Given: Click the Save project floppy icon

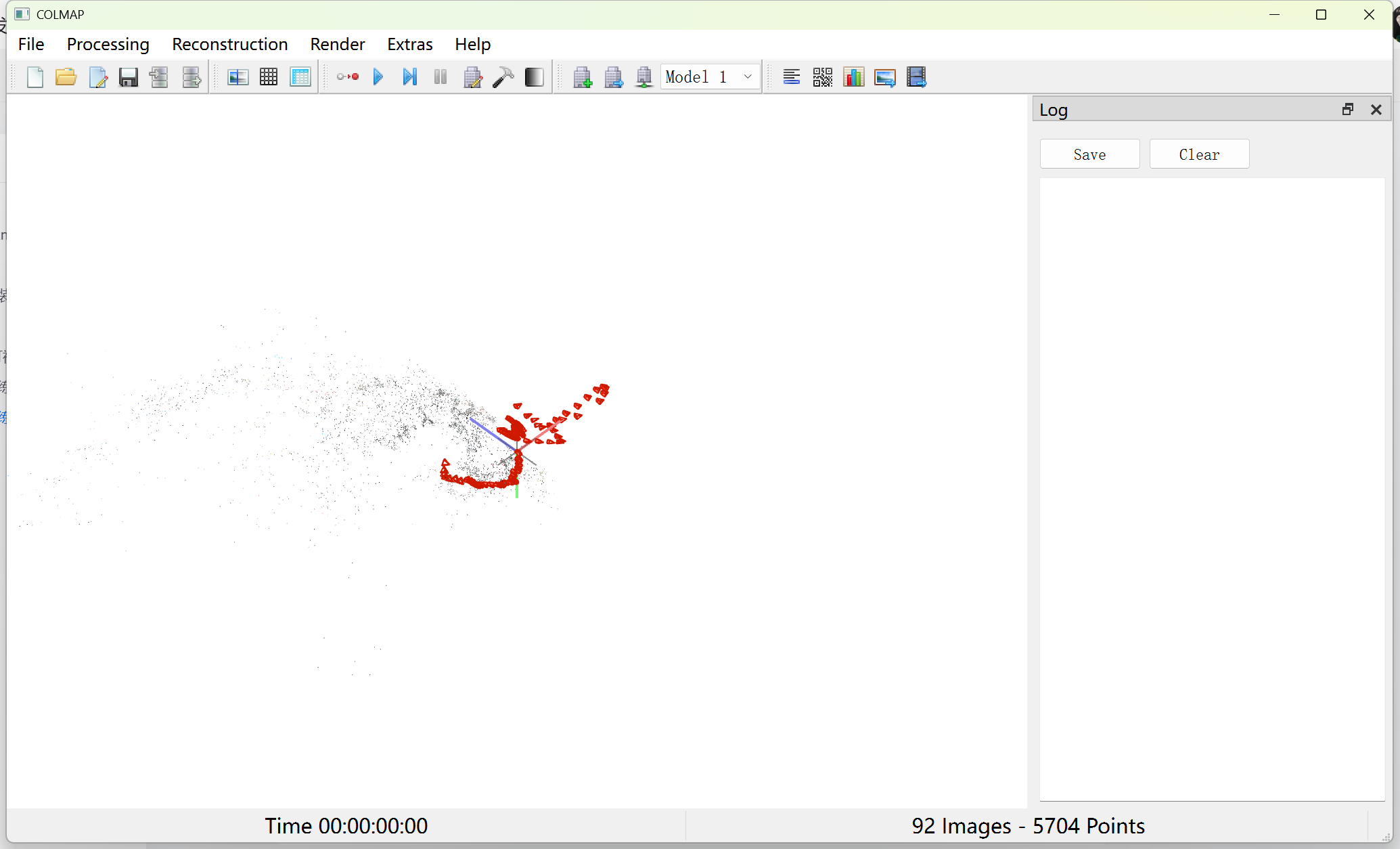Looking at the screenshot, I should pos(128,77).
